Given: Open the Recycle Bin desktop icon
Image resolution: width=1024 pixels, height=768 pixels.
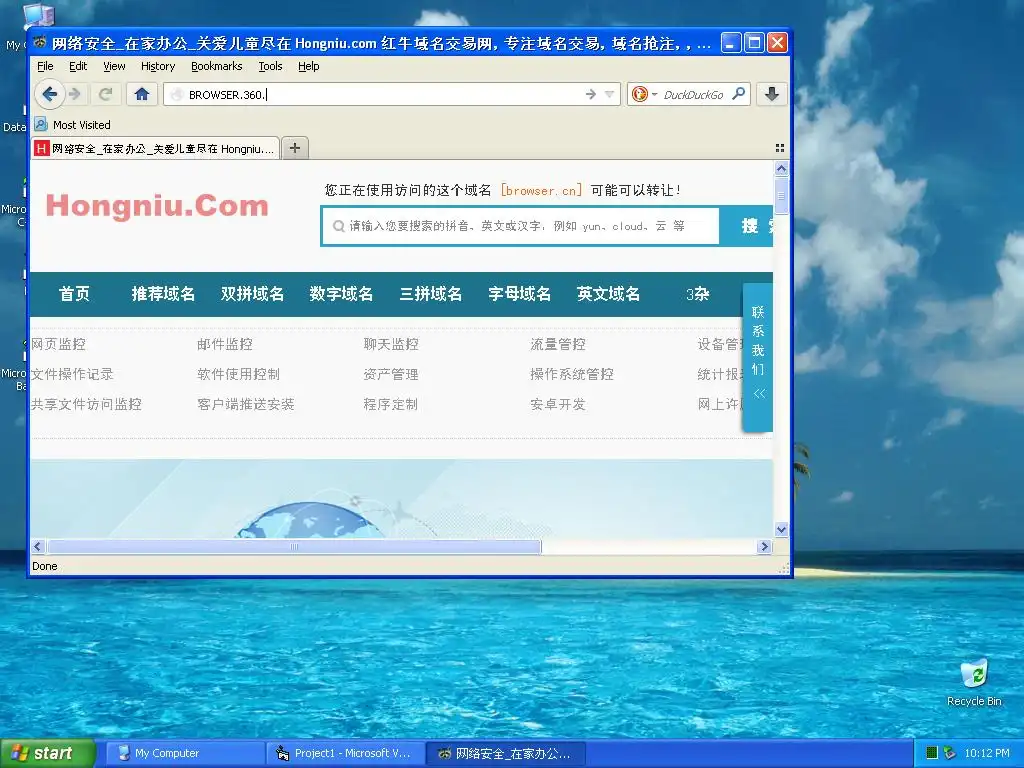Looking at the screenshot, I should (x=974, y=683).
